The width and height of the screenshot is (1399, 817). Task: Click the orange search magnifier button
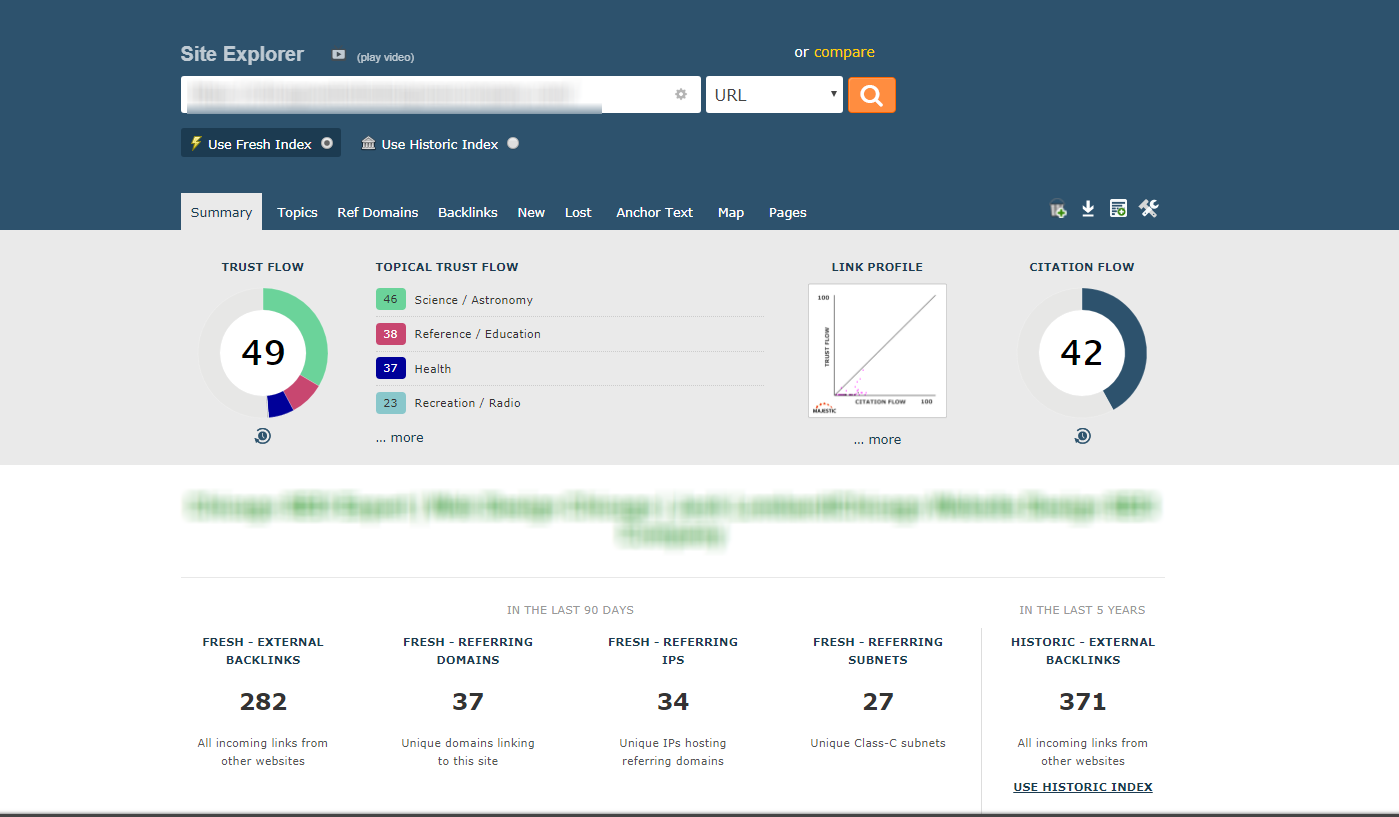[871, 94]
